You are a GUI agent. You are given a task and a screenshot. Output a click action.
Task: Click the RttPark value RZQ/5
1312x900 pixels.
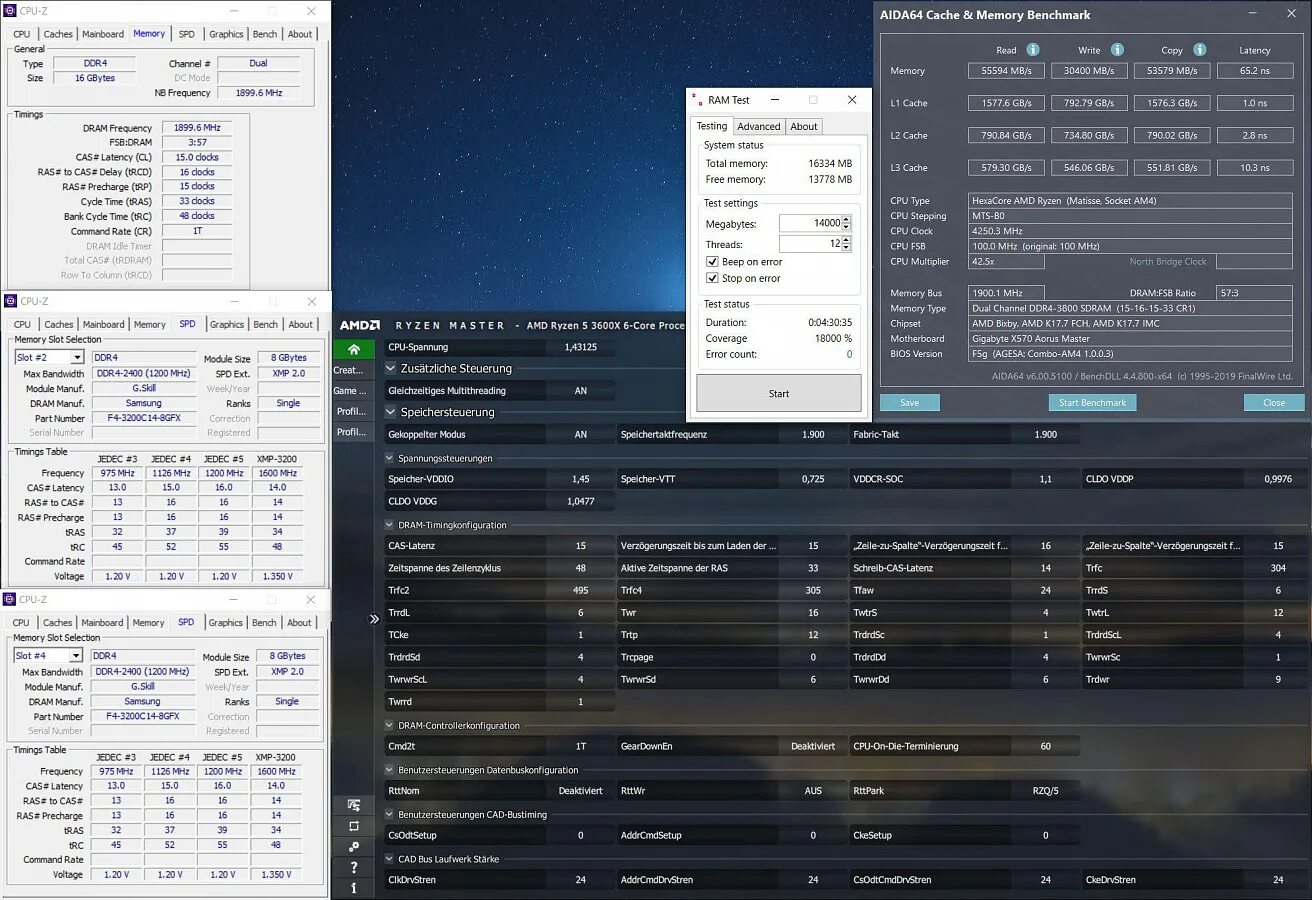click(1046, 791)
